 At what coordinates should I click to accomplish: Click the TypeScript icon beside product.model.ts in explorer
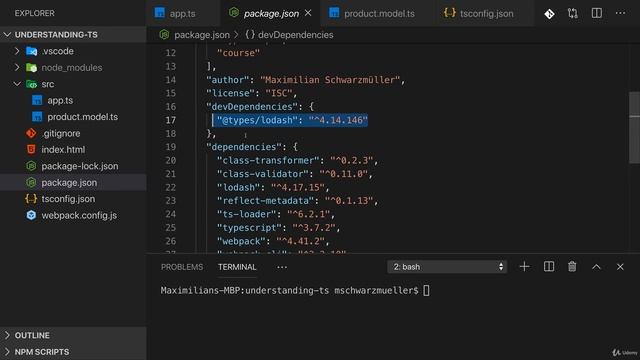point(37,117)
